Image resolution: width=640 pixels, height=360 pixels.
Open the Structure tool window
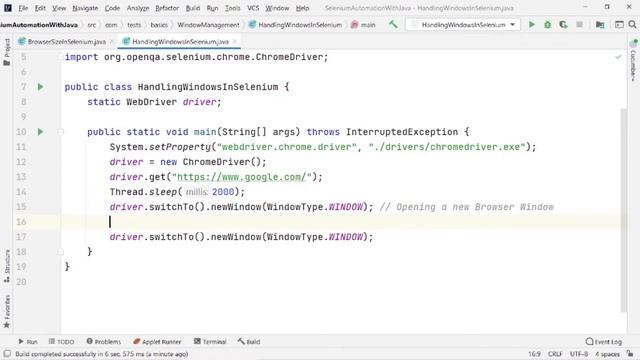7,266
